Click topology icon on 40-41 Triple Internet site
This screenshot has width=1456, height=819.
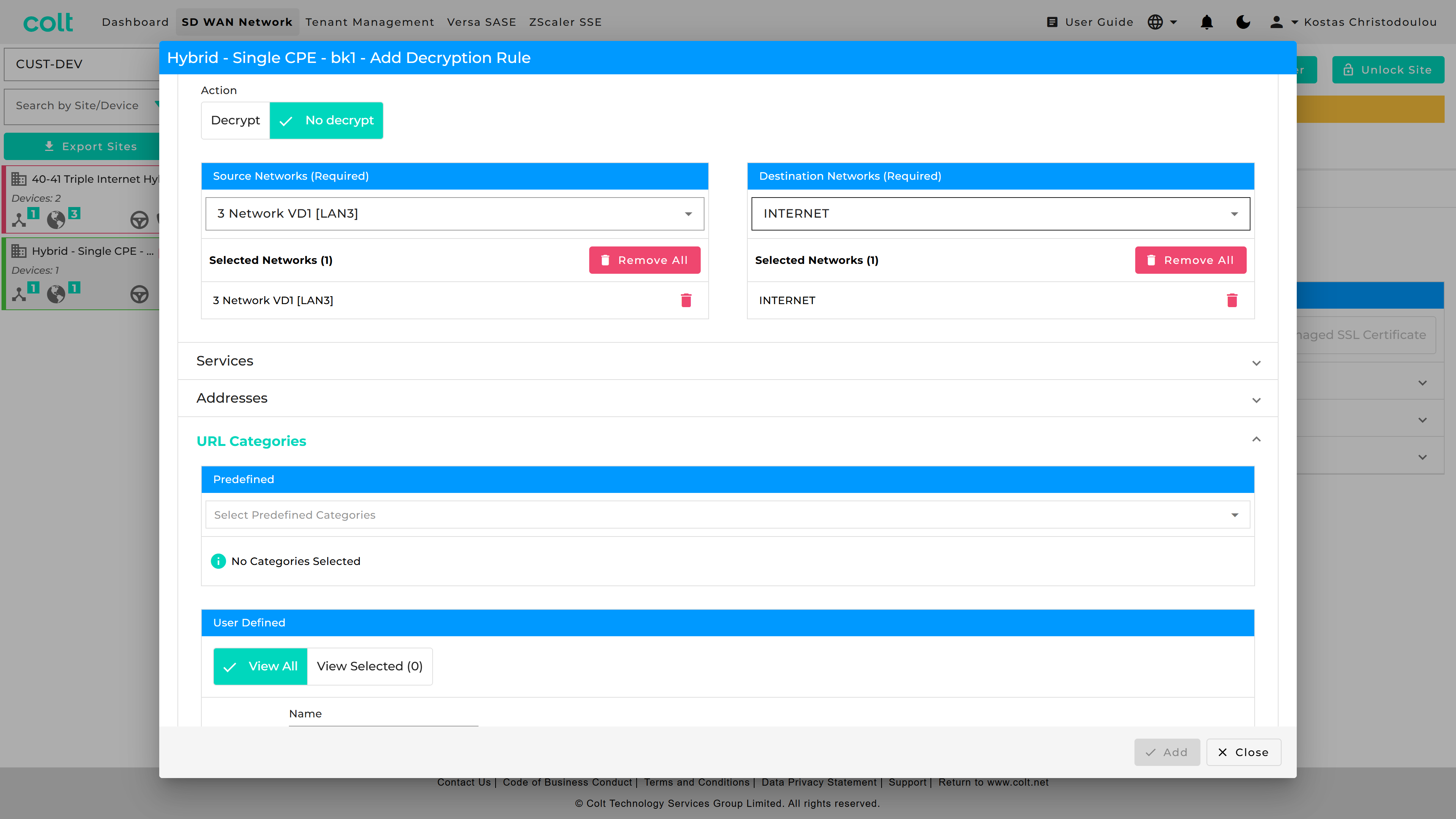coord(19,219)
